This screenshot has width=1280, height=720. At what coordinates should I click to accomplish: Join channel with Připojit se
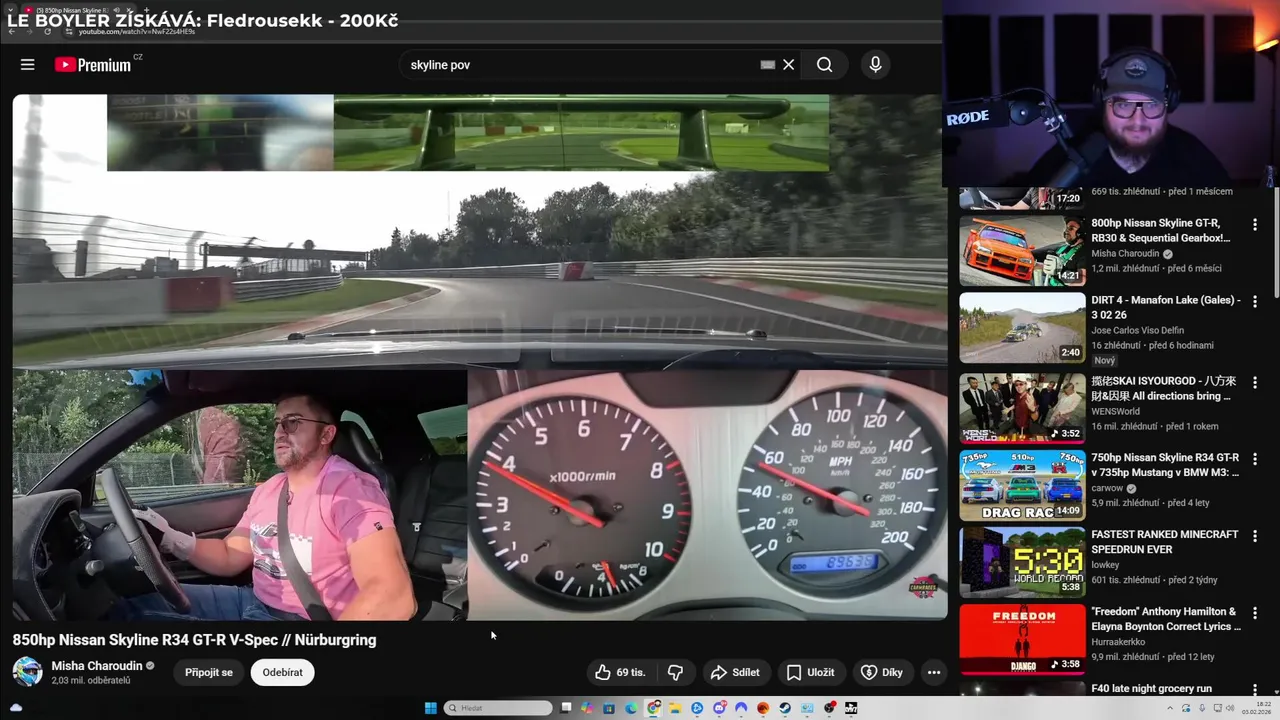point(208,672)
